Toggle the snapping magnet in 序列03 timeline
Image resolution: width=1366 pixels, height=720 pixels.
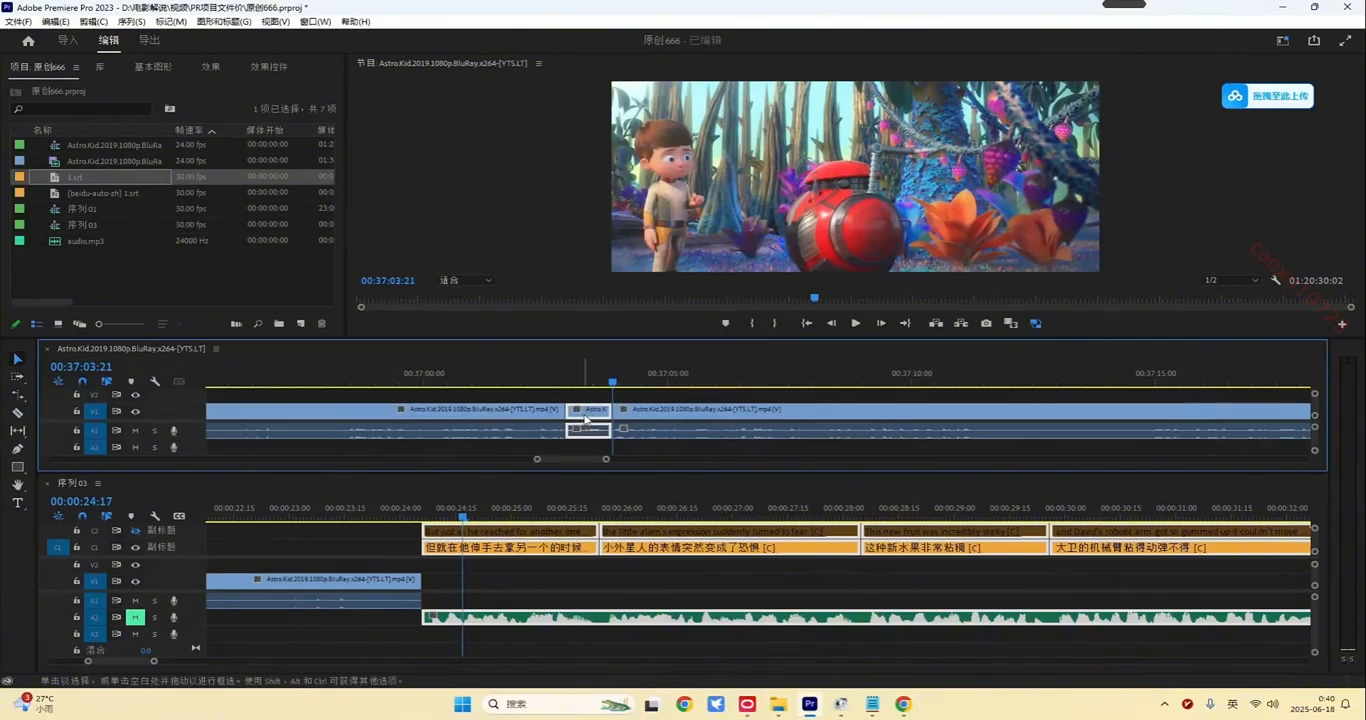(x=83, y=516)
